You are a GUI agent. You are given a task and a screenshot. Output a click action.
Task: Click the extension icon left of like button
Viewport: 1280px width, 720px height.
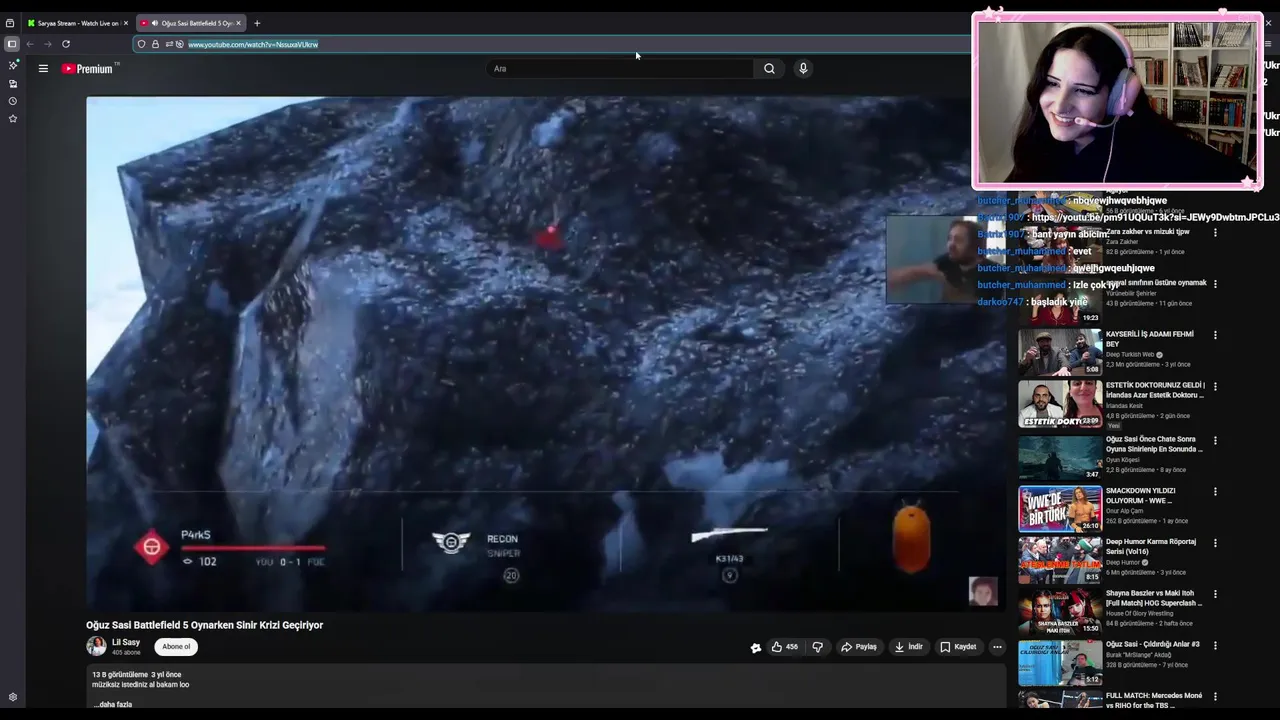(756, 647)
